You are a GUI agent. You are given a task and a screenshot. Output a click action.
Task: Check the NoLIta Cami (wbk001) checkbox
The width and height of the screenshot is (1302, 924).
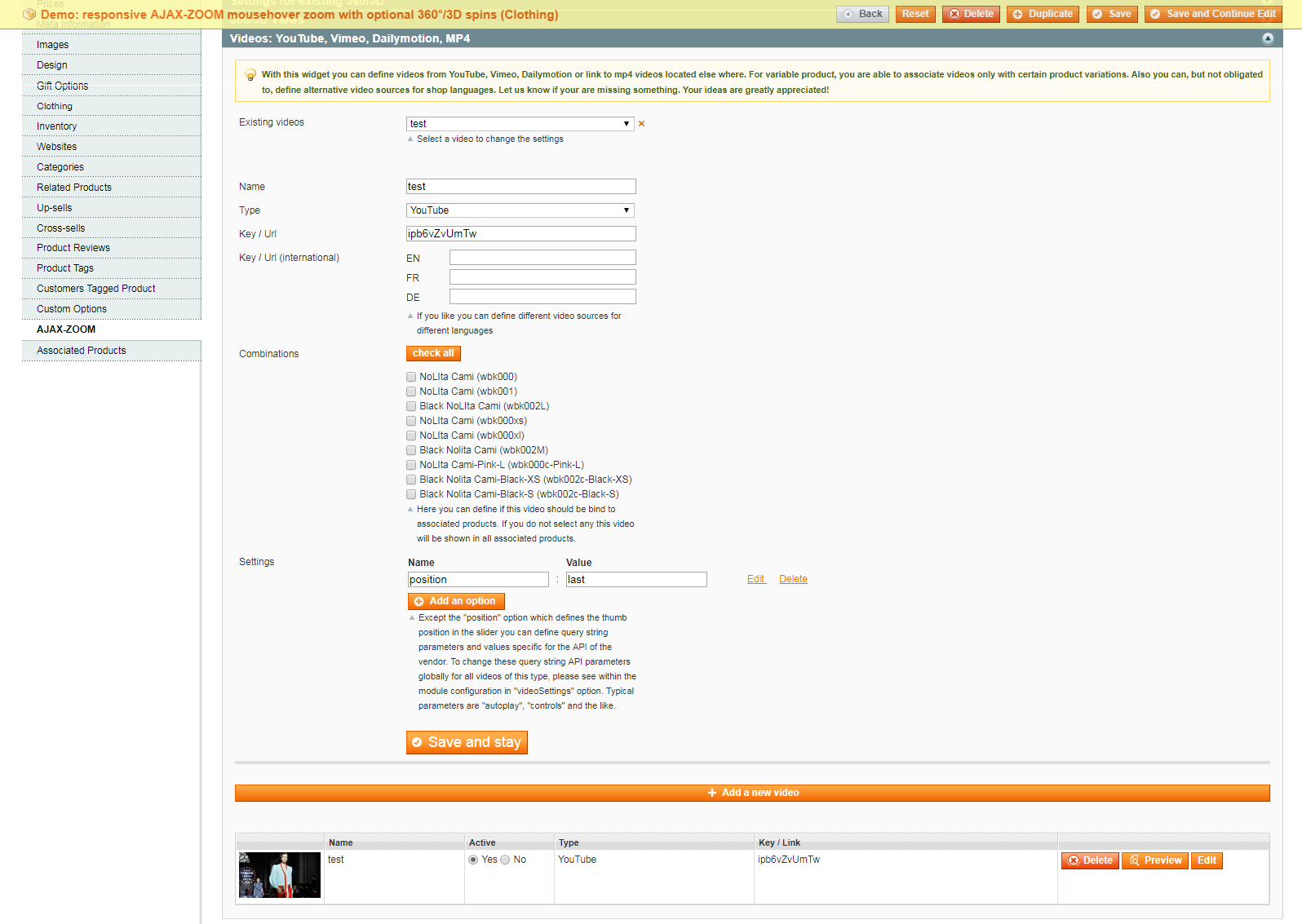point(411,391)
